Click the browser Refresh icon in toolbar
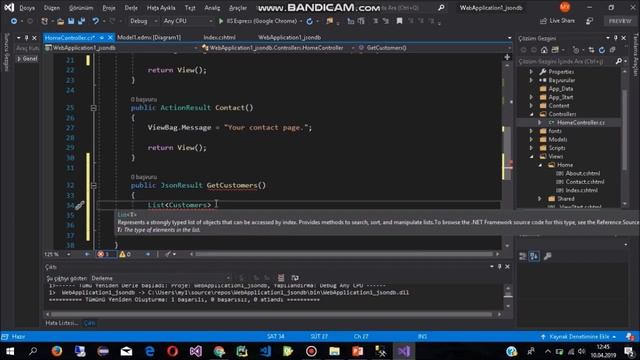 point(309,21)
